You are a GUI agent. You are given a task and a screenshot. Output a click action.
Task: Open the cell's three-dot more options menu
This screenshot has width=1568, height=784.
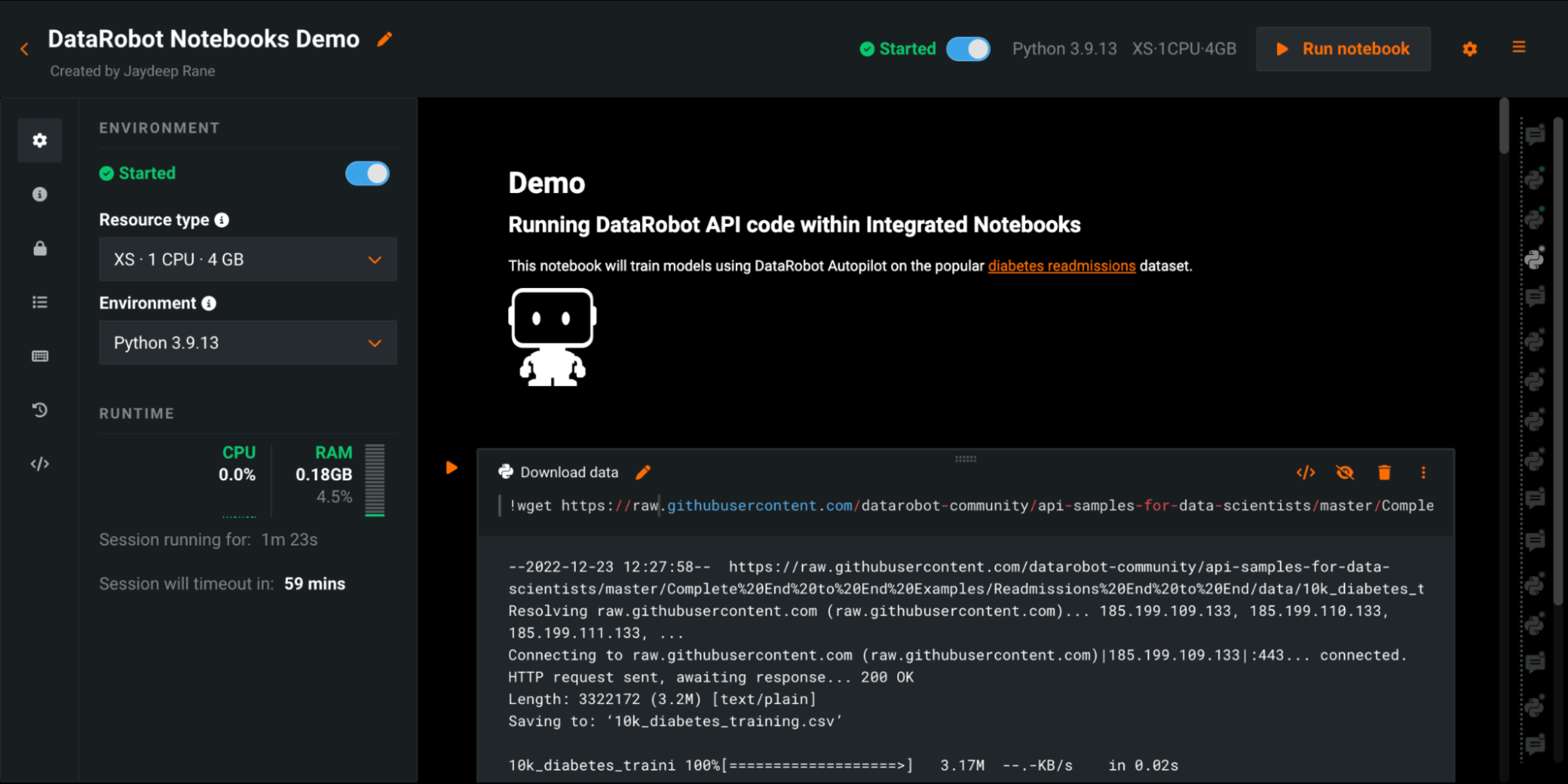tap(1423, 473)
